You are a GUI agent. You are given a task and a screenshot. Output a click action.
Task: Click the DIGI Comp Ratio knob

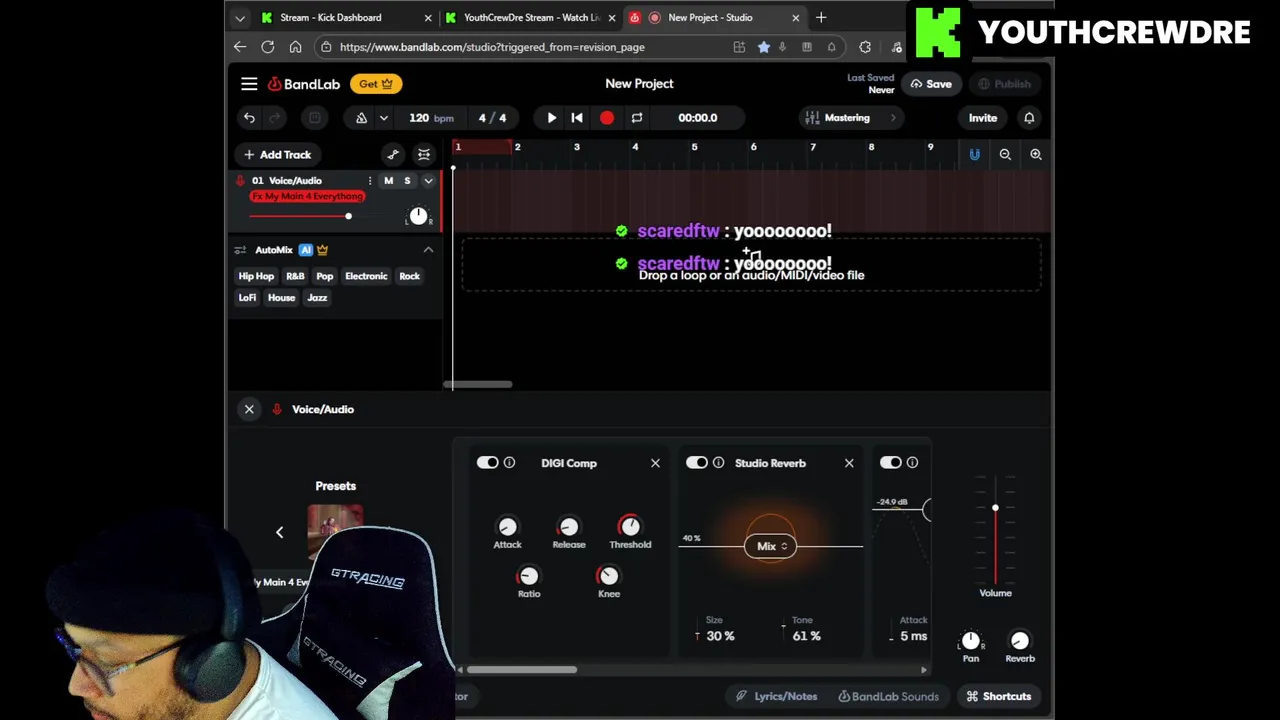[x=529, y=576]
